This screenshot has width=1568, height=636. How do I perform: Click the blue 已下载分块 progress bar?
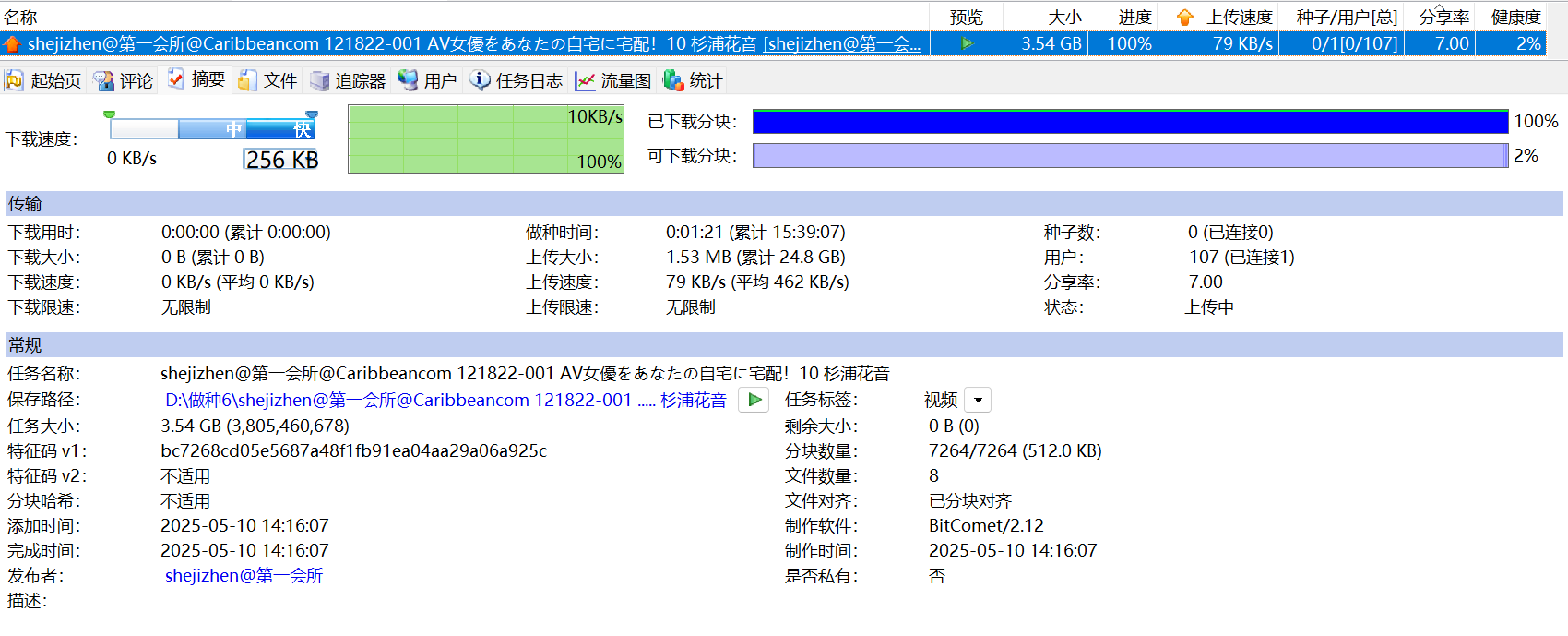pyautogui.click(x=1131, y=122)
